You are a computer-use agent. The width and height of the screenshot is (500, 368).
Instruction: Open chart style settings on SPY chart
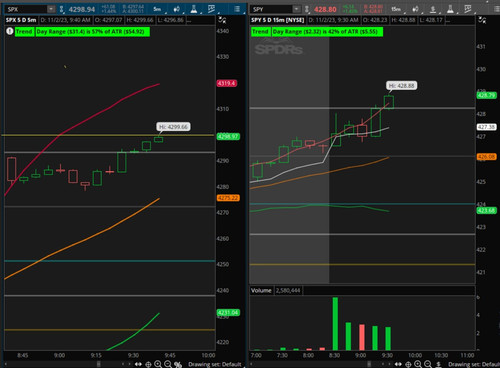point(416,9)
